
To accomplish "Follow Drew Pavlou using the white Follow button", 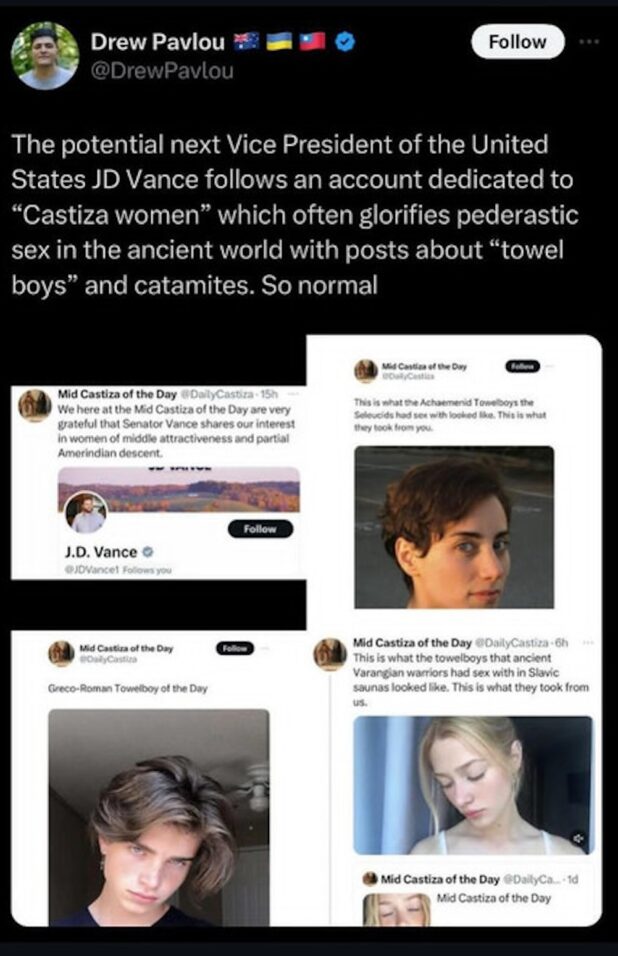I will point(517,42).
